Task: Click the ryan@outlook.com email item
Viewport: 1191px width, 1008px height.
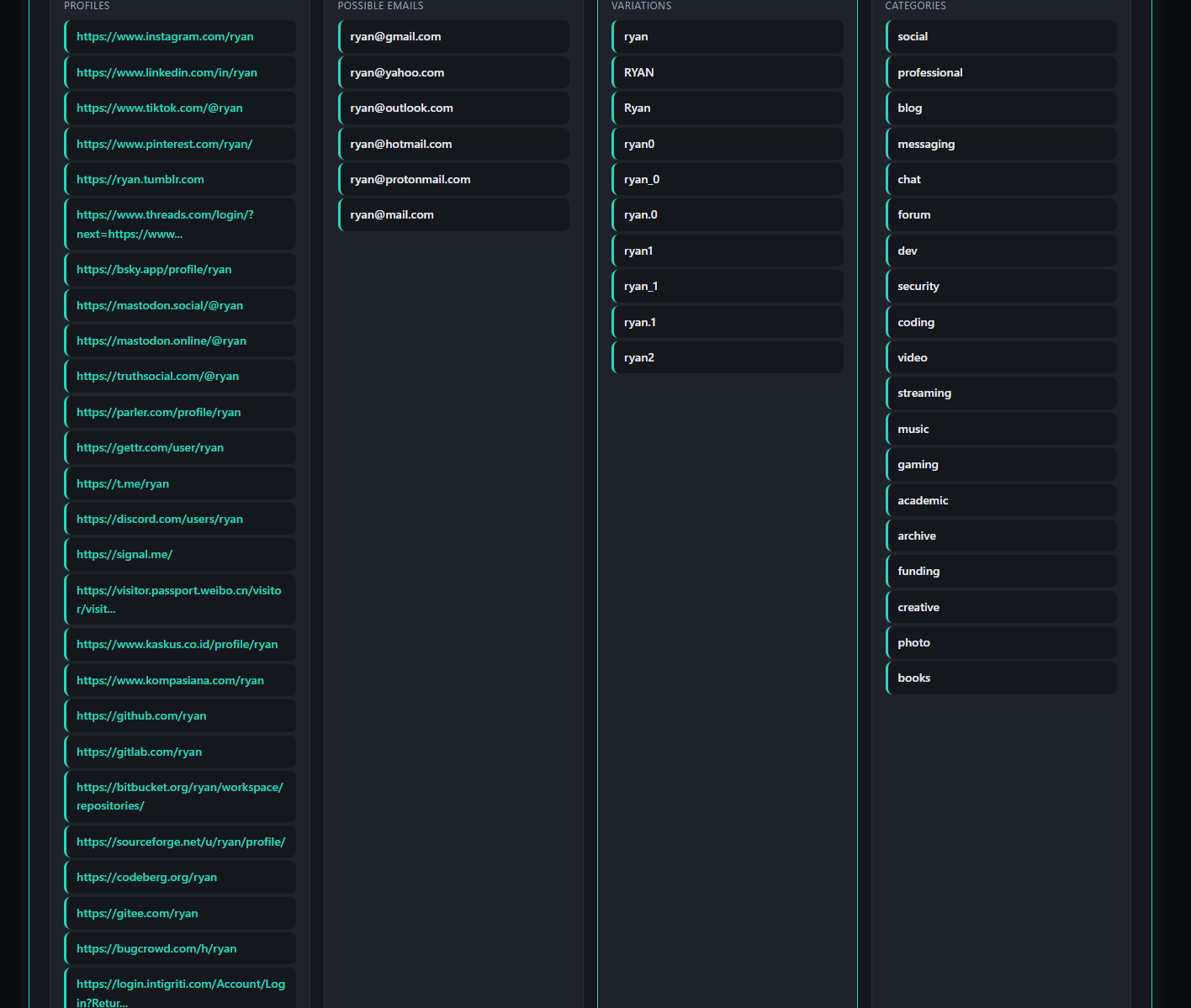Action: (x=401, y=108)
